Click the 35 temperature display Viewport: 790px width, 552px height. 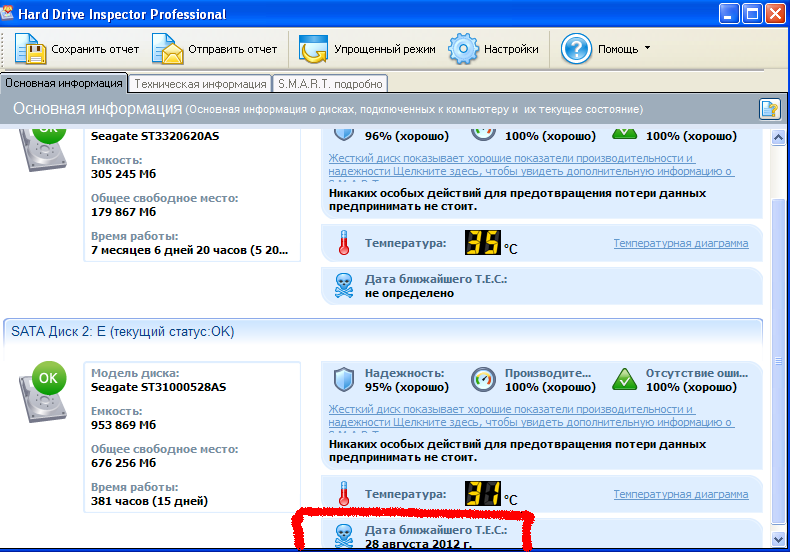(483, 242)
